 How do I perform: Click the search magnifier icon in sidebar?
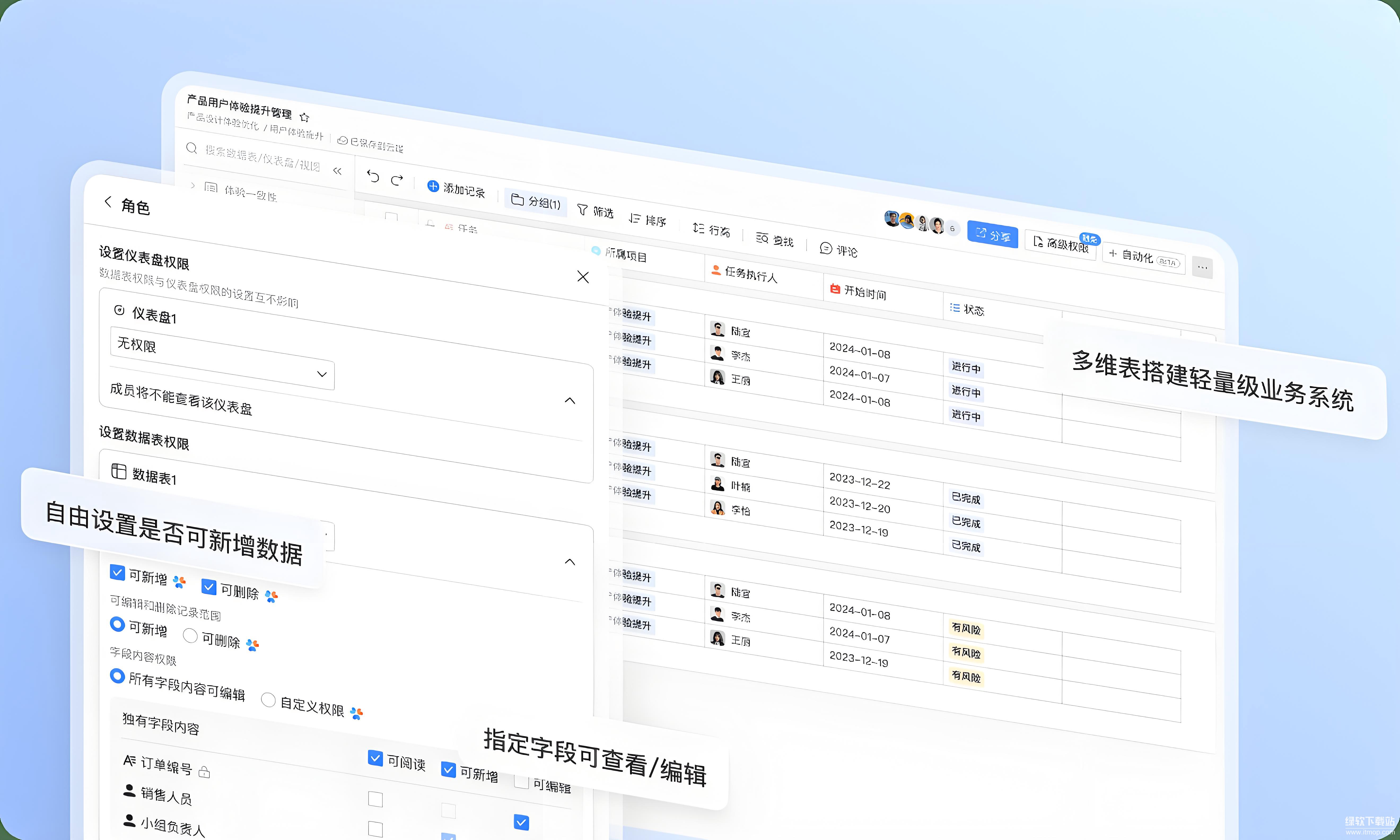click(191, 148)
